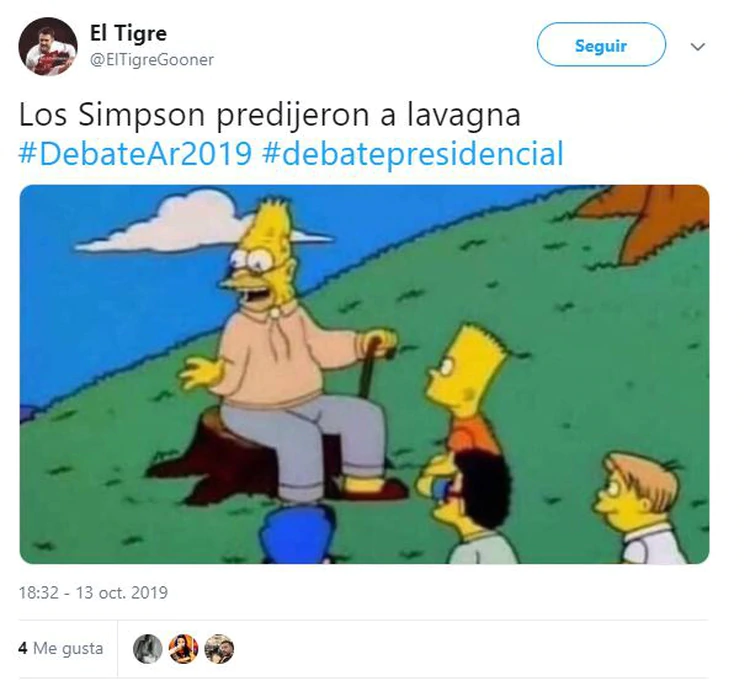Open El Tigre's profile picture
The image size is (750, 686).
tap(48, 46)
